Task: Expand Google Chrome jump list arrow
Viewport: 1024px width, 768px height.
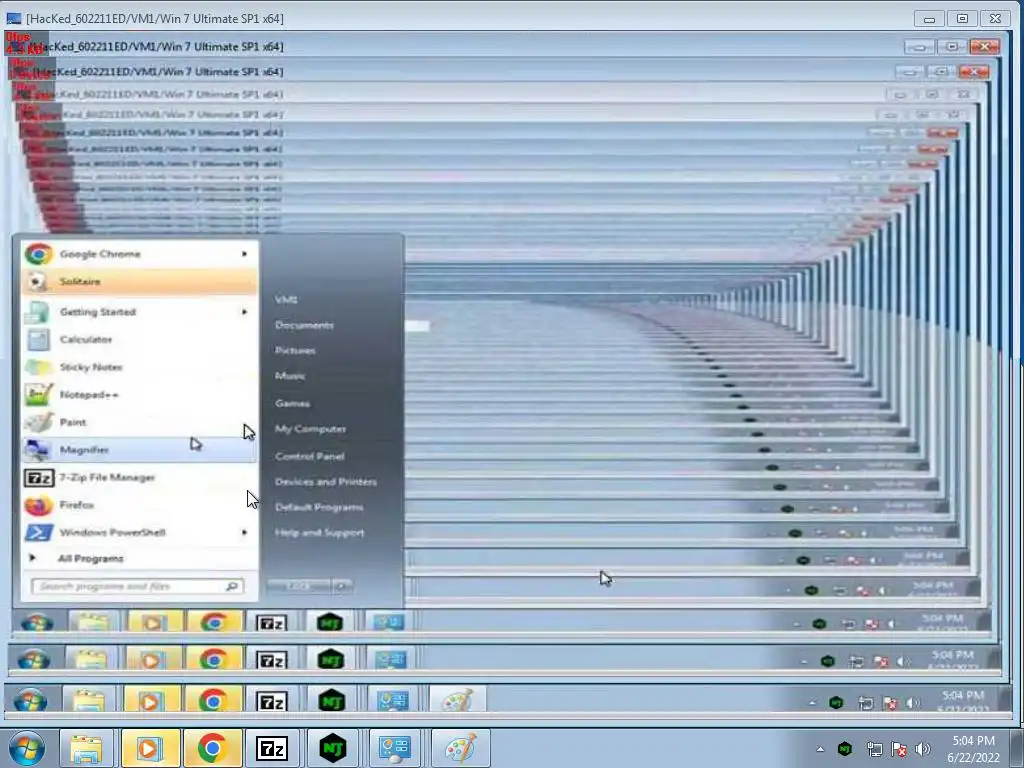Action: pyautogui.click(x=244, y=253)
